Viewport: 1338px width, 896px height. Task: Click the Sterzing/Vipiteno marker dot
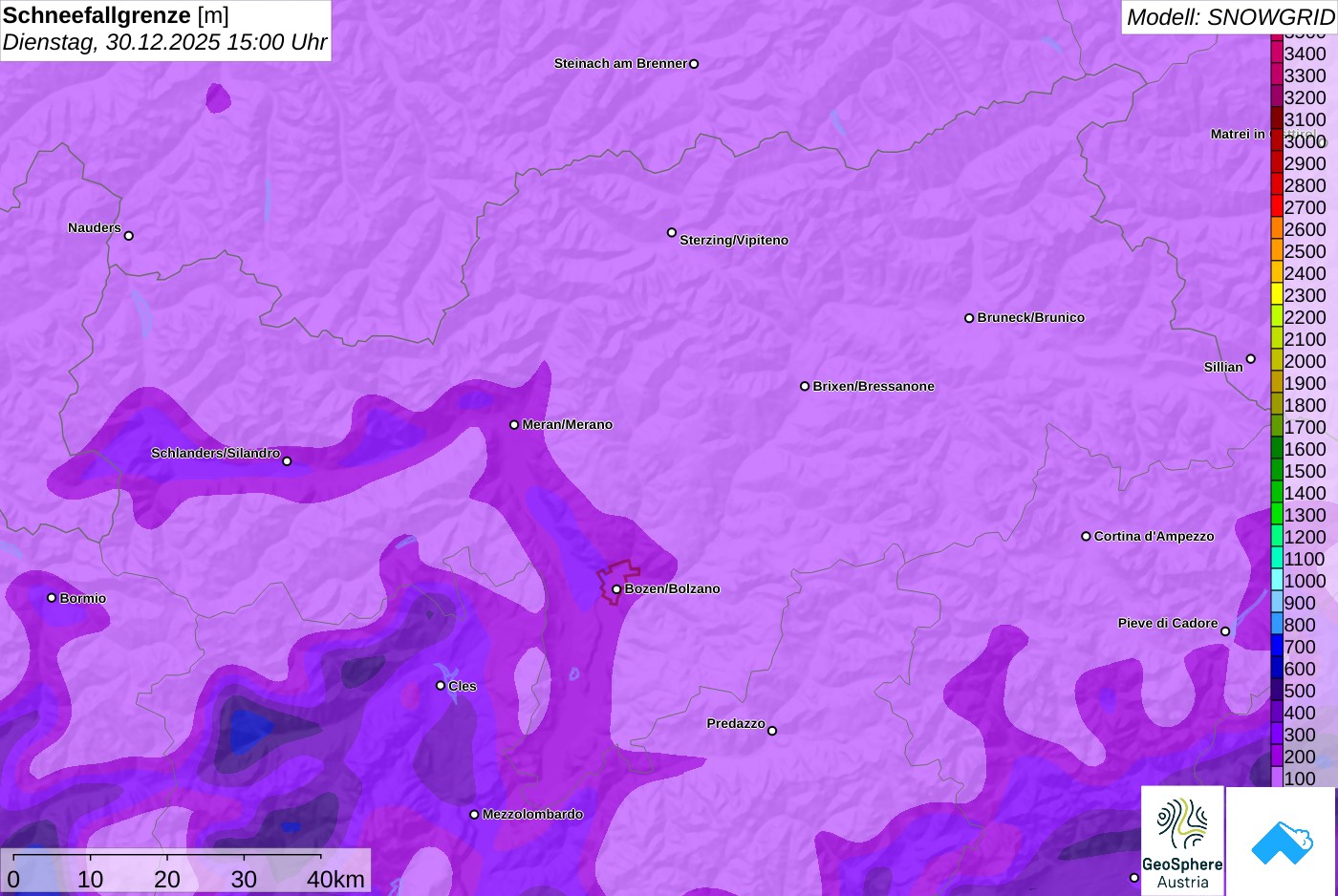click(x=672, y=232)
